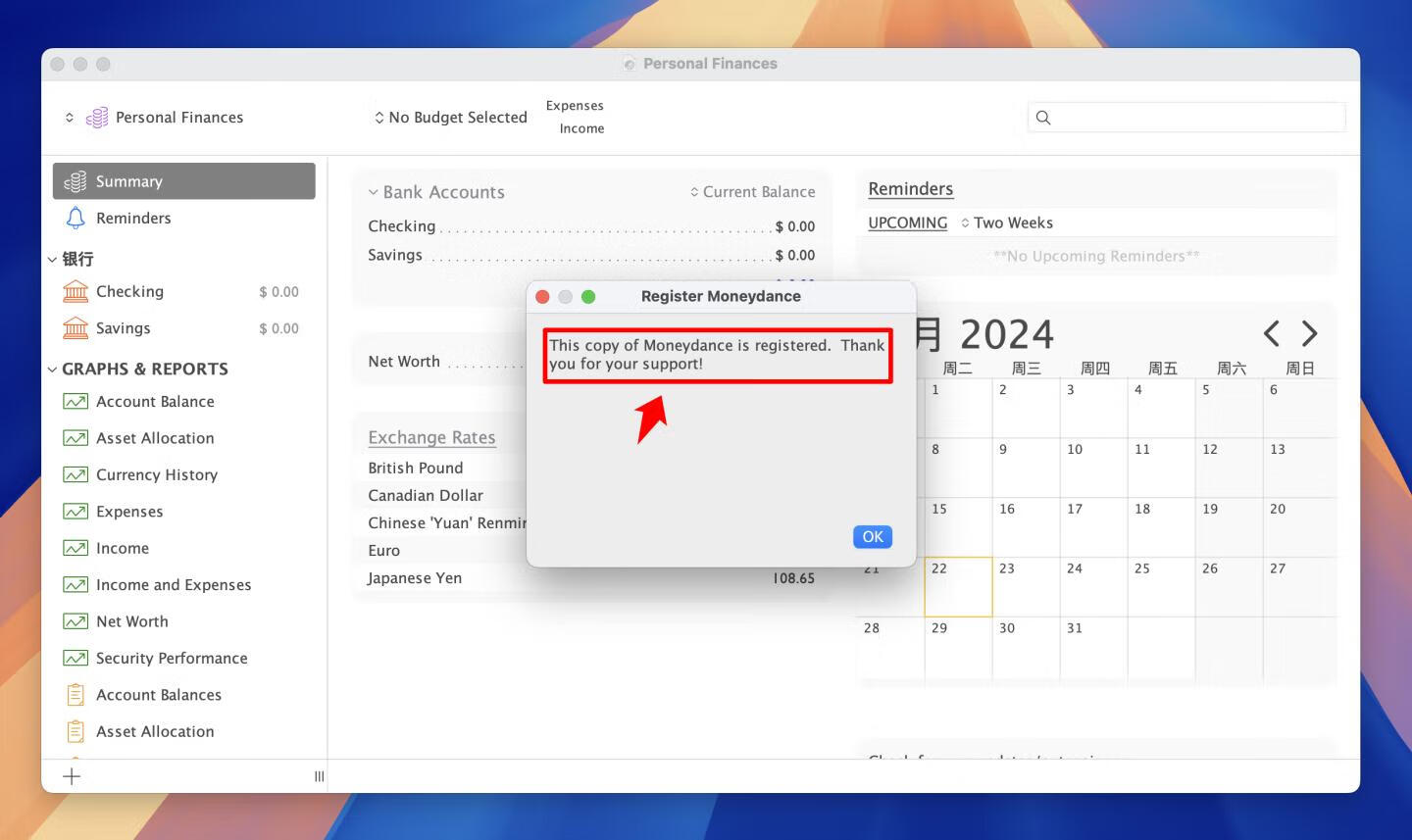Open Reminders in the sidebar
The width and height of the screenshot is (1412, 840).
[133, 218]
